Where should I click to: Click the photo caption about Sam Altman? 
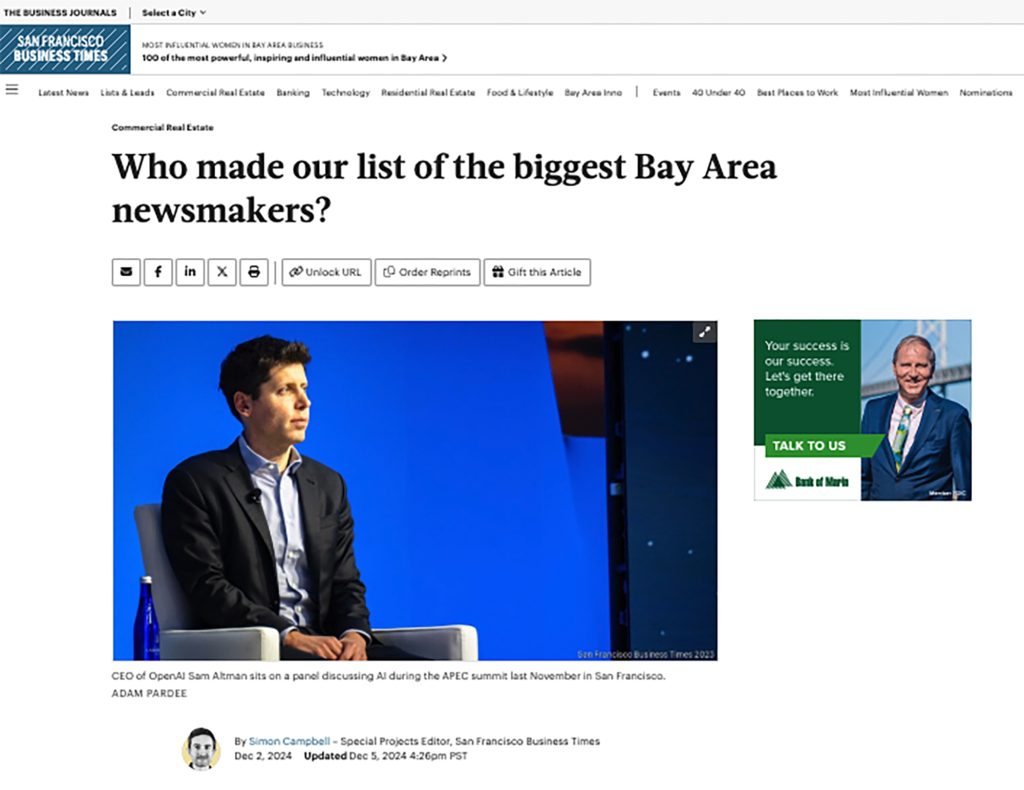[389, 676]
